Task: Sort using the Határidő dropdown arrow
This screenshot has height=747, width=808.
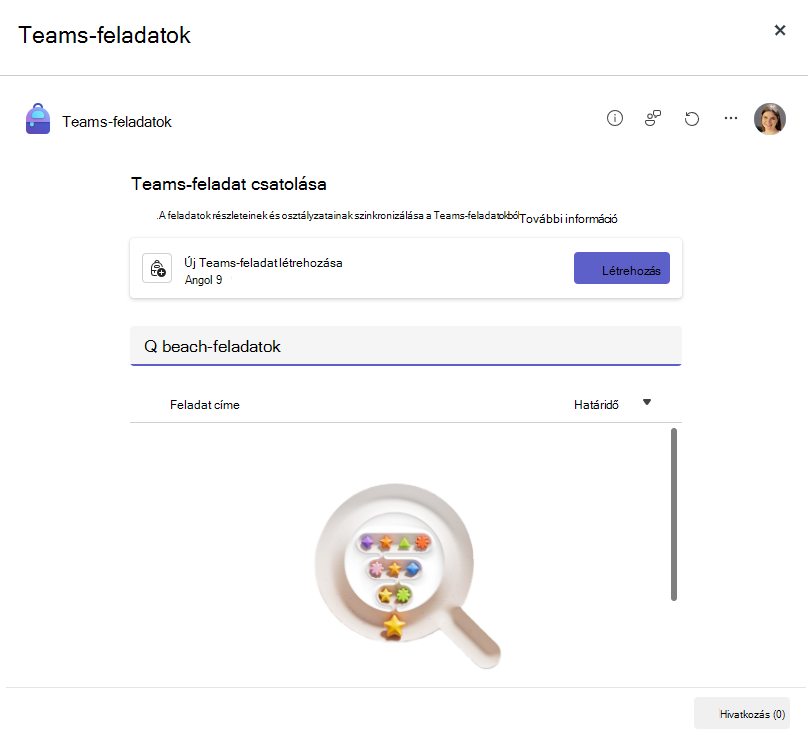Action: [x=647, y=402]
